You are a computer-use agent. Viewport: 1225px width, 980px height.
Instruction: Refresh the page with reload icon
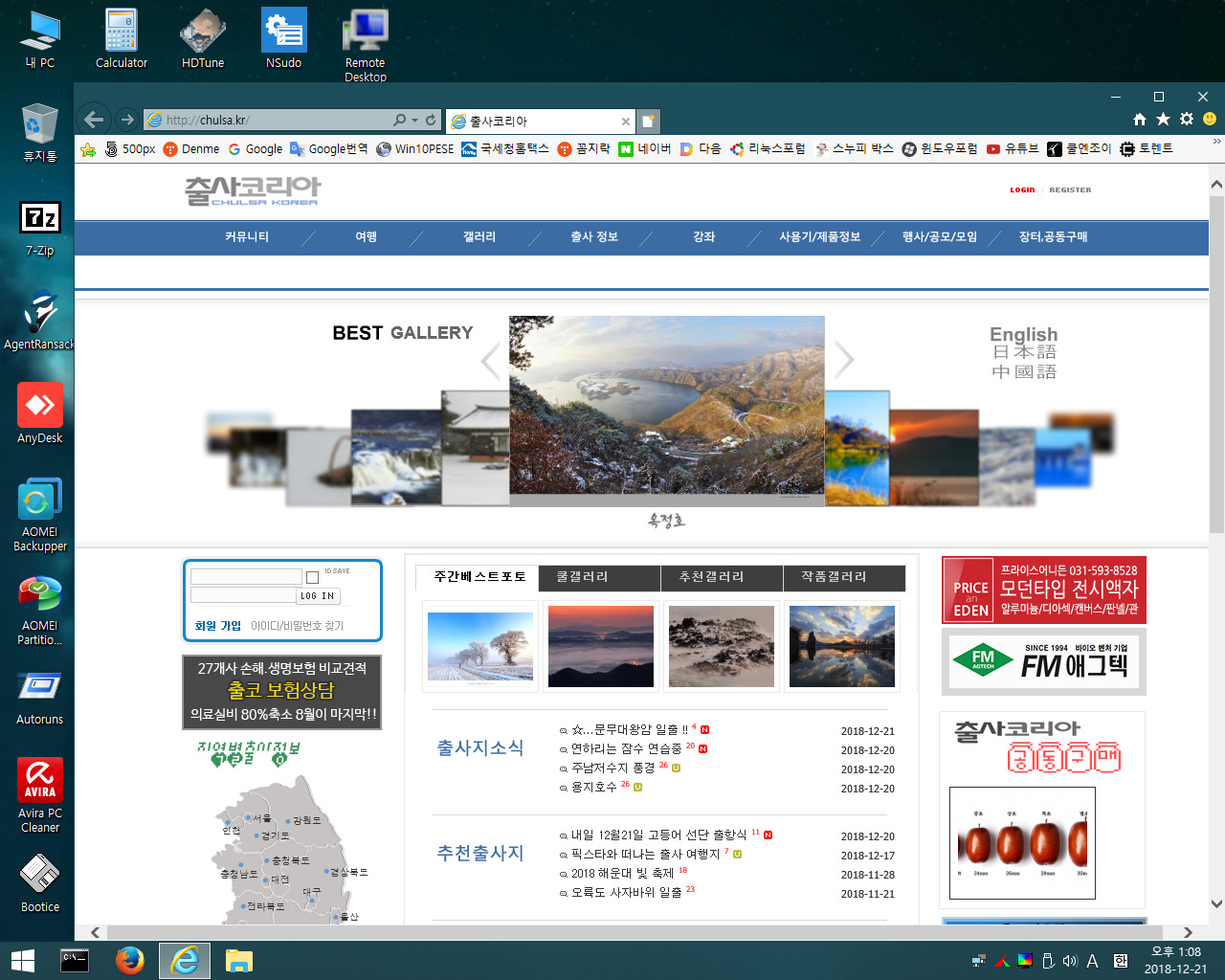tap(431, 120)
